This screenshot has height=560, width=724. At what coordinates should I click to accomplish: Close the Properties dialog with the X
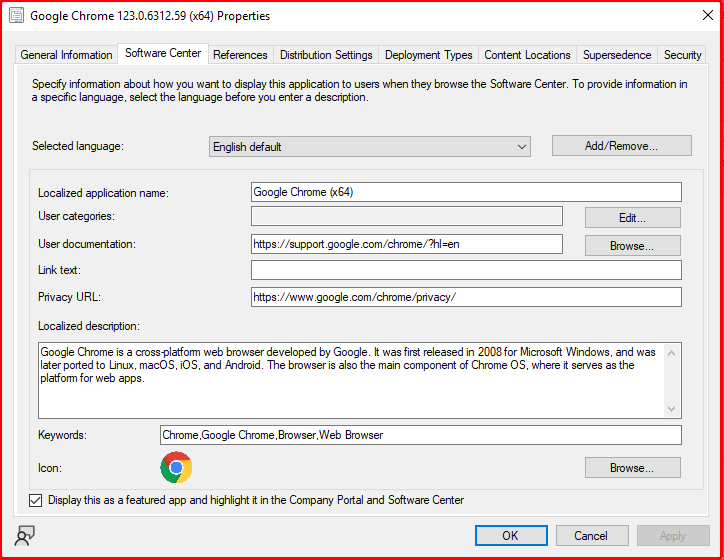(707, 15)
